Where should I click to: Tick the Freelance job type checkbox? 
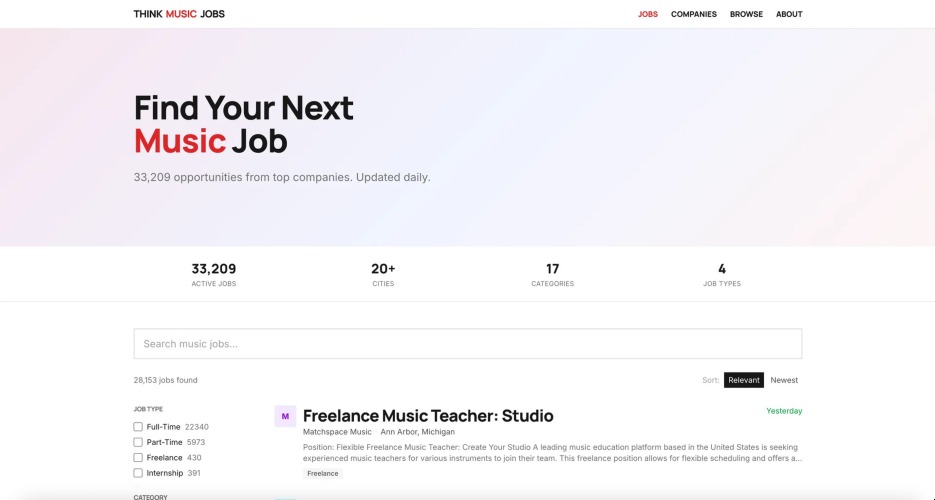138,458
